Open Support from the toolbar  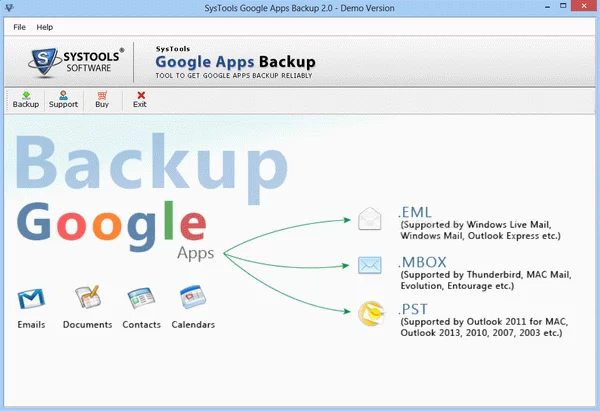pos(63,100)
